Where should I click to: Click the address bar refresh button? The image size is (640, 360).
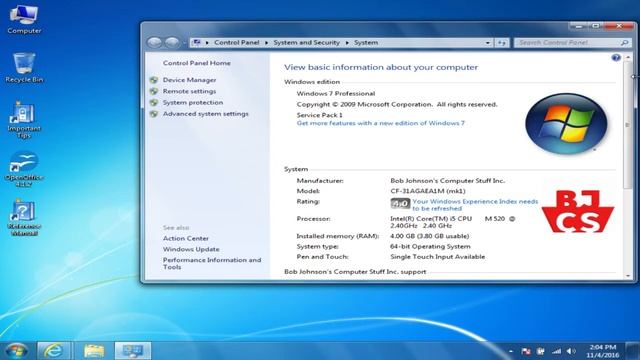(x=502, y=42)
